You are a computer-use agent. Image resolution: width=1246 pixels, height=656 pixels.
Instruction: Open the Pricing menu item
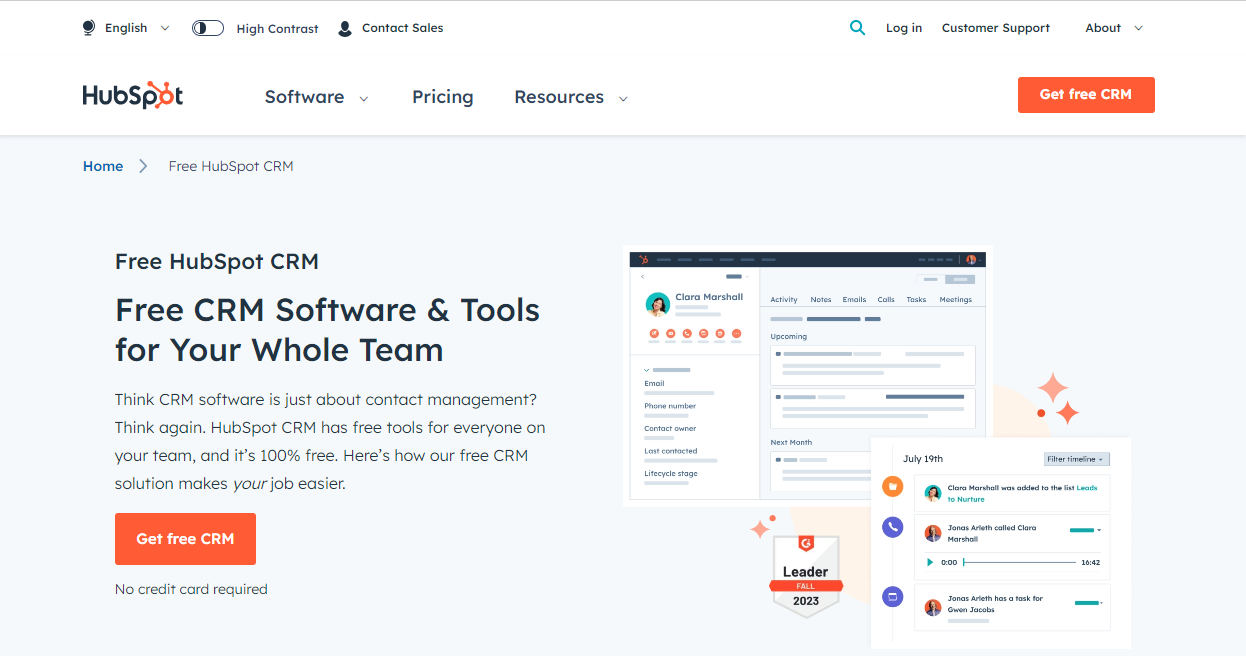point(442,96)
